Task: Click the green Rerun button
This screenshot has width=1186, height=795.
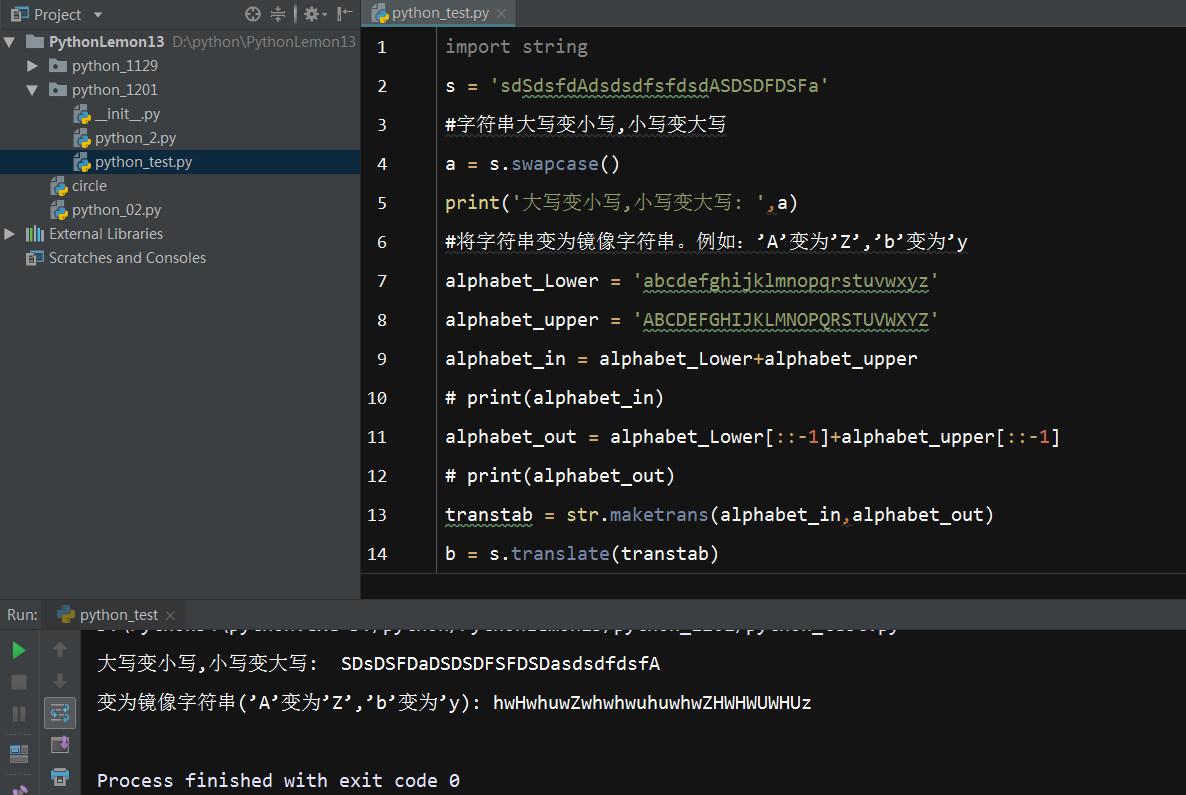Action: point(19,650)
